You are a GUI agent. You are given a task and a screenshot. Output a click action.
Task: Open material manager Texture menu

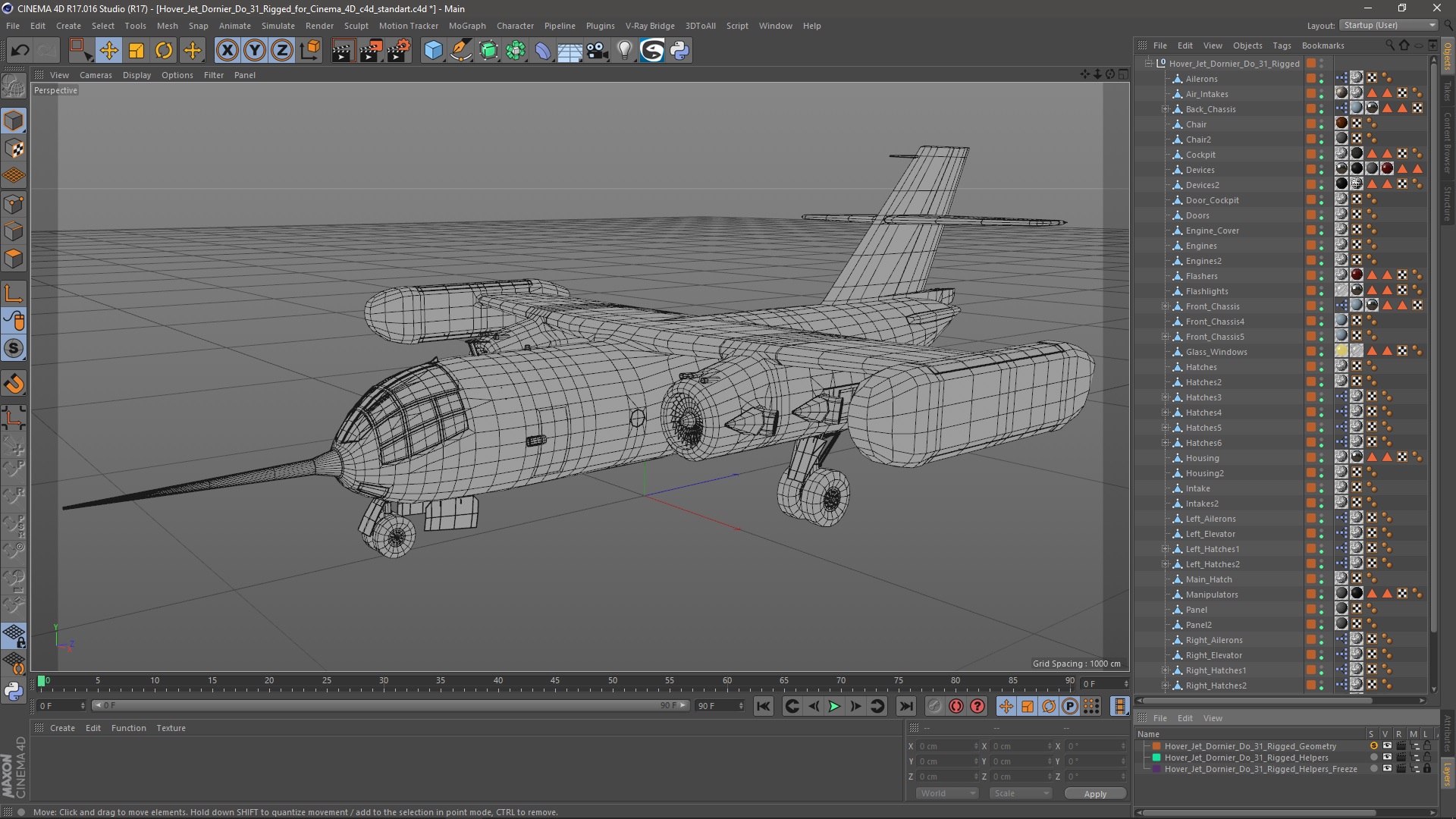tap(171, 728)
